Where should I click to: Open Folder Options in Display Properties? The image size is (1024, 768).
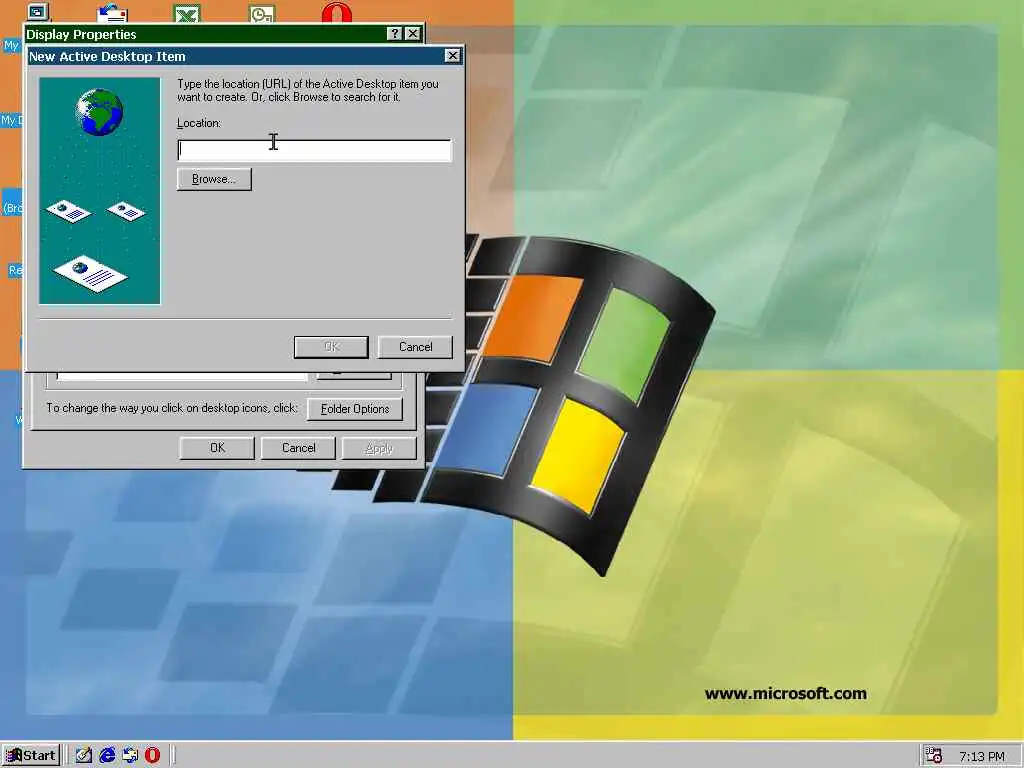(x=355, y=409)
